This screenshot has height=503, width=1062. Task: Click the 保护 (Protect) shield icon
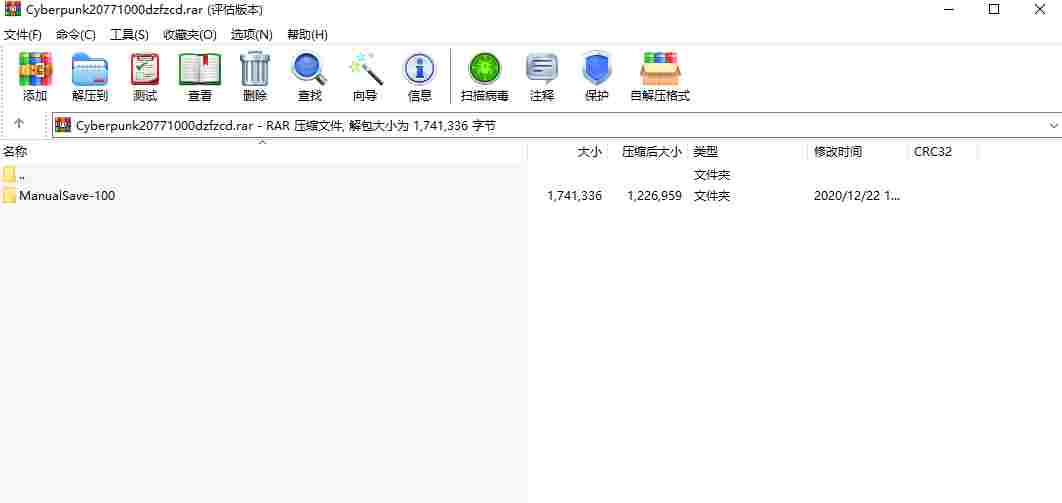(597, 70)
